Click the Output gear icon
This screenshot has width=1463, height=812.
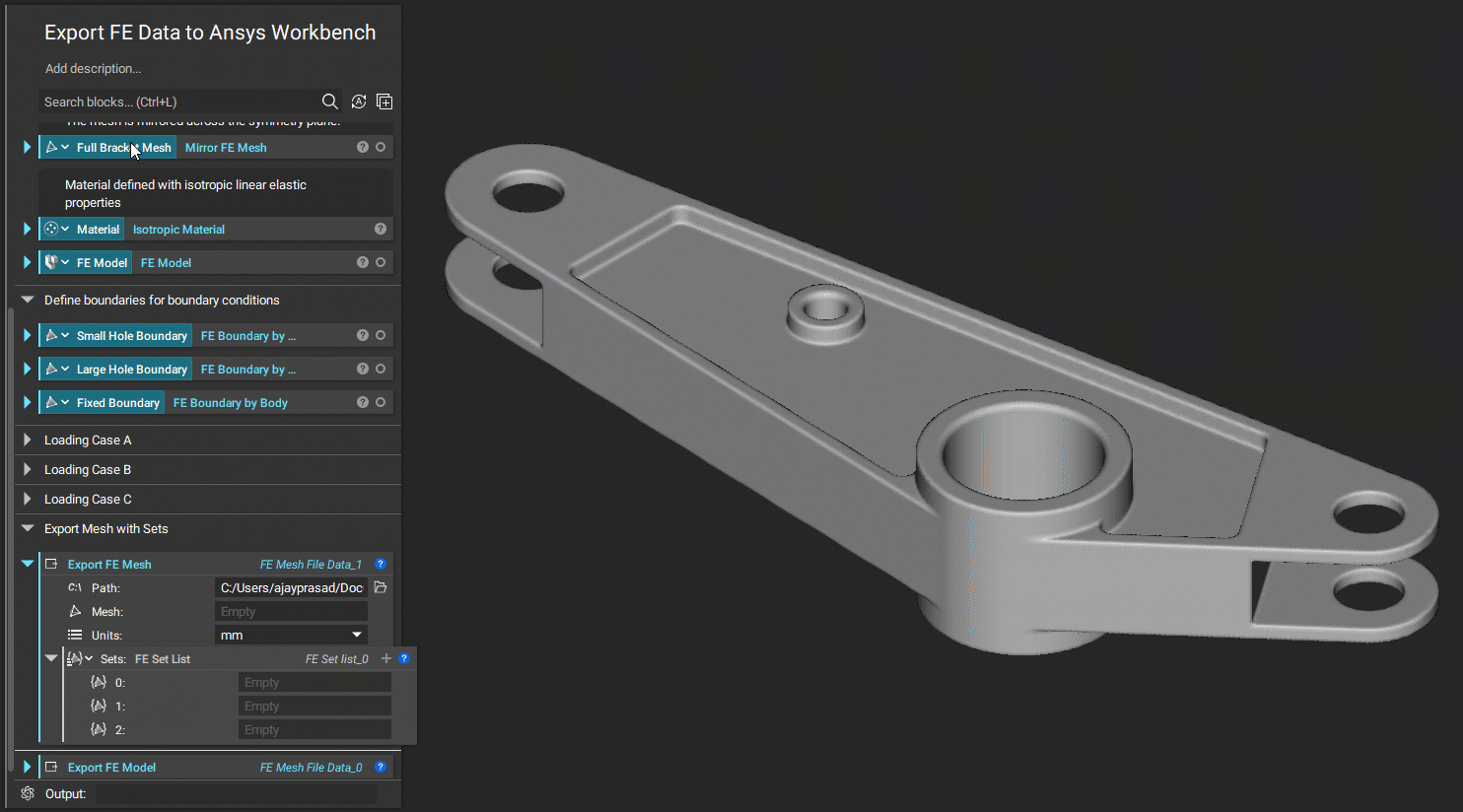(28, 793)
